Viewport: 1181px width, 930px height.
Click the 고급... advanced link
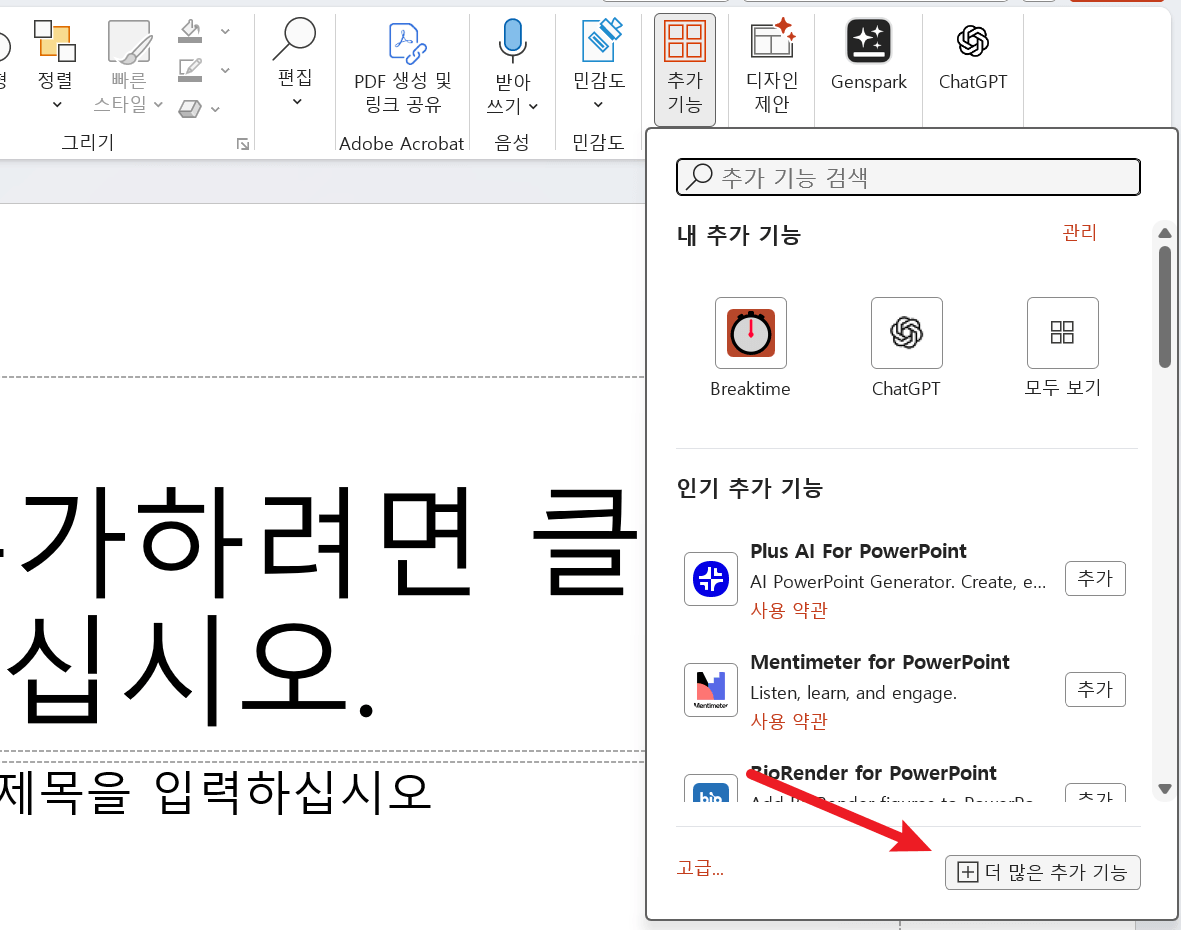(x=700, y=868)
